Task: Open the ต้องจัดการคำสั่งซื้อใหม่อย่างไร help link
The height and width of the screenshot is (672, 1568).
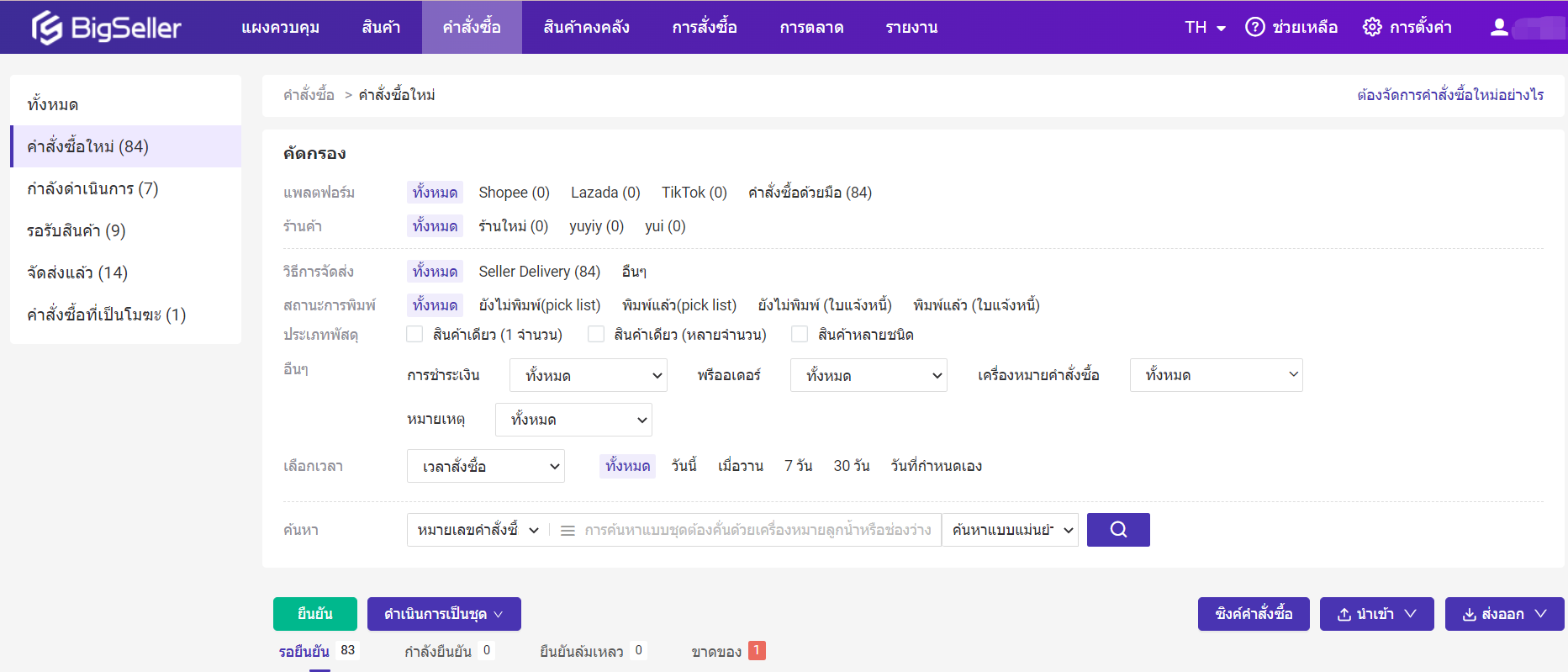Action: [1449, 95]
